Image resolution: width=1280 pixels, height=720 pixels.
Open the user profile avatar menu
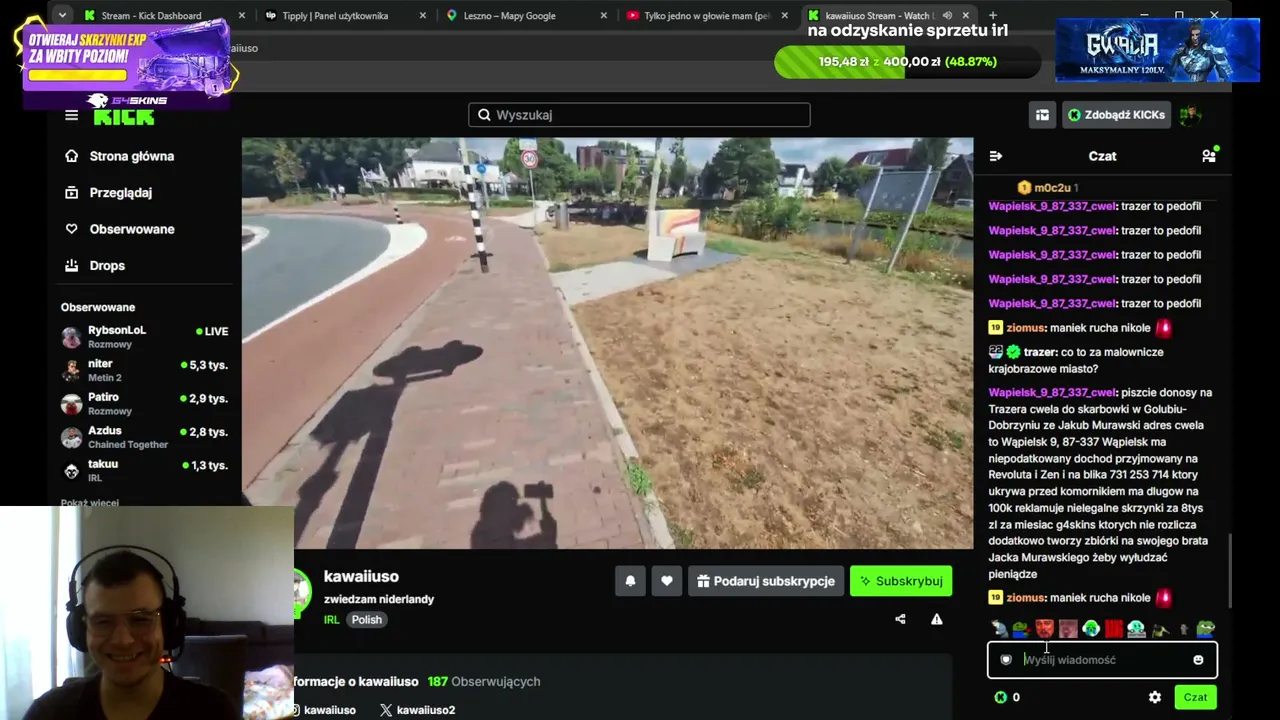click(1190, 115)
